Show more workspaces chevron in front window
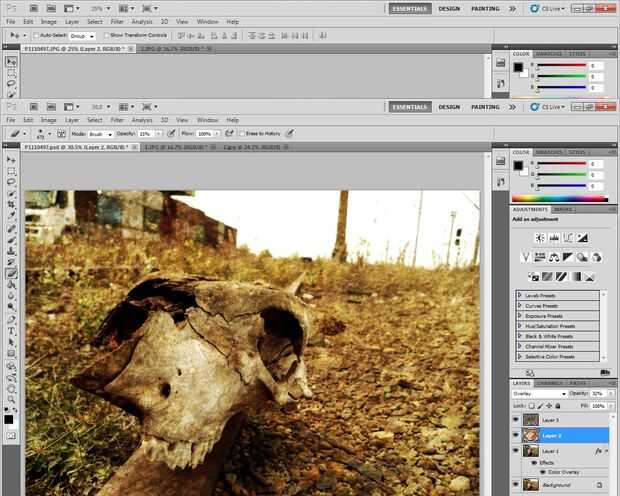Screen dimensions: 620x496 512,107
